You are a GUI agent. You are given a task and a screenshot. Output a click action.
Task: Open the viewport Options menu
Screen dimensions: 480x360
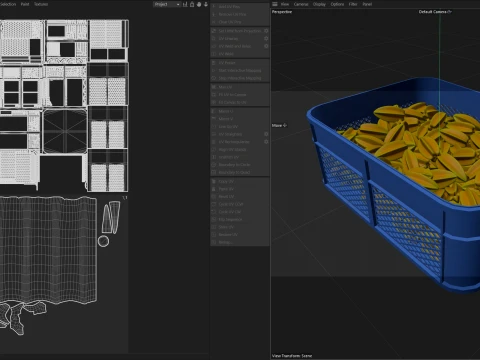[x=337, y=4]
